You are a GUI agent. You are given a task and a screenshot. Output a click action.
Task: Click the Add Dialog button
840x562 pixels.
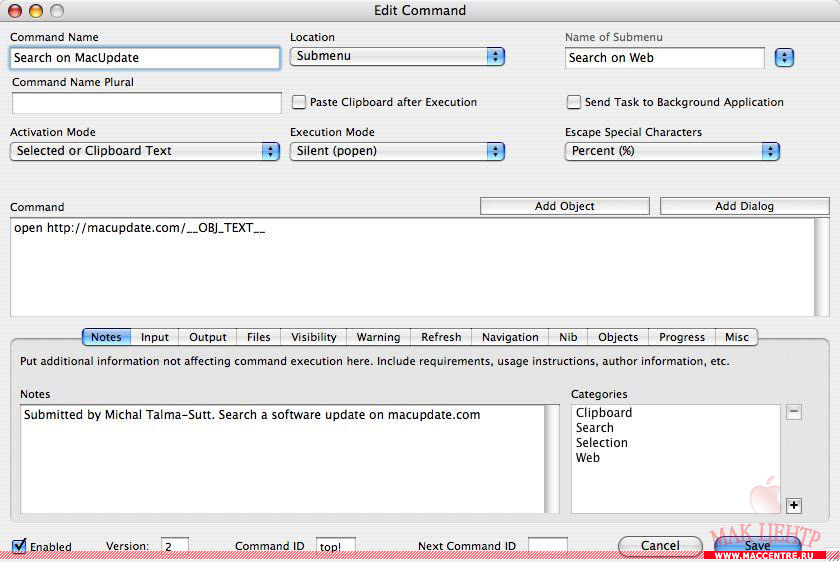click(x=745, y=206)
